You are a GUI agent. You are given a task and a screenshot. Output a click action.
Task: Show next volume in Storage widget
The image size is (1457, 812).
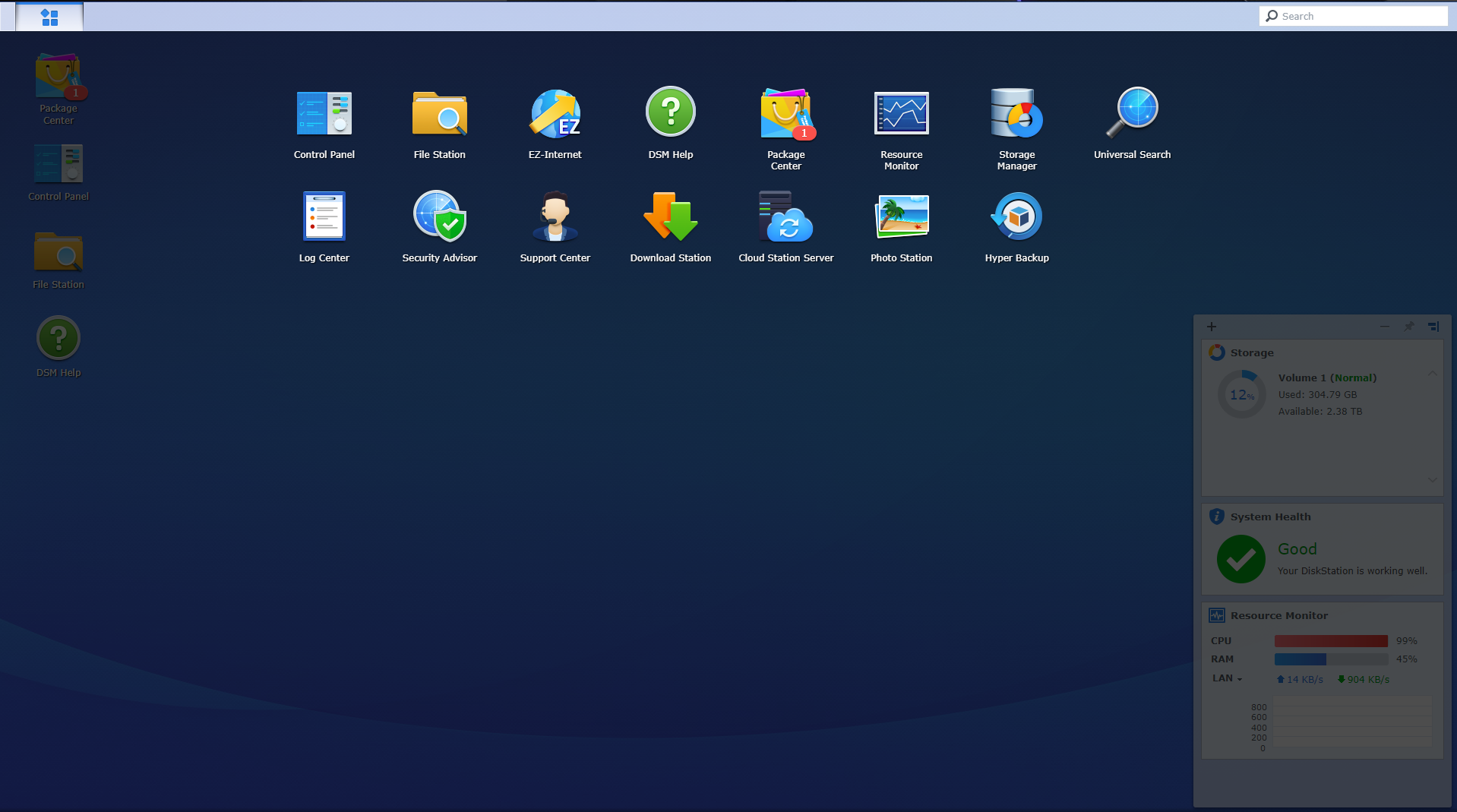coord(1432,479)
